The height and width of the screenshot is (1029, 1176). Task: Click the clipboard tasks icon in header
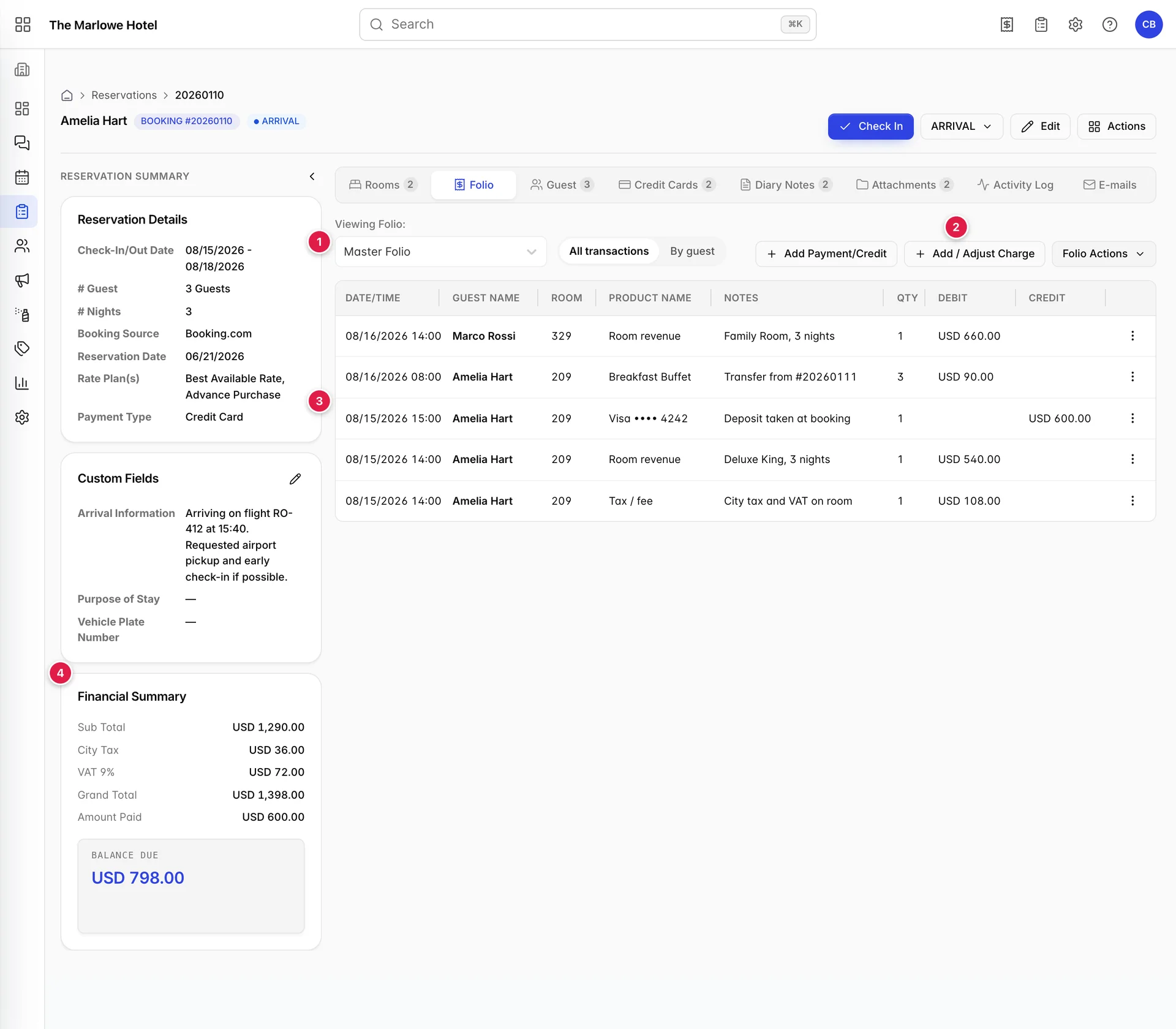pyautogui.click(x=1041, y=24)
